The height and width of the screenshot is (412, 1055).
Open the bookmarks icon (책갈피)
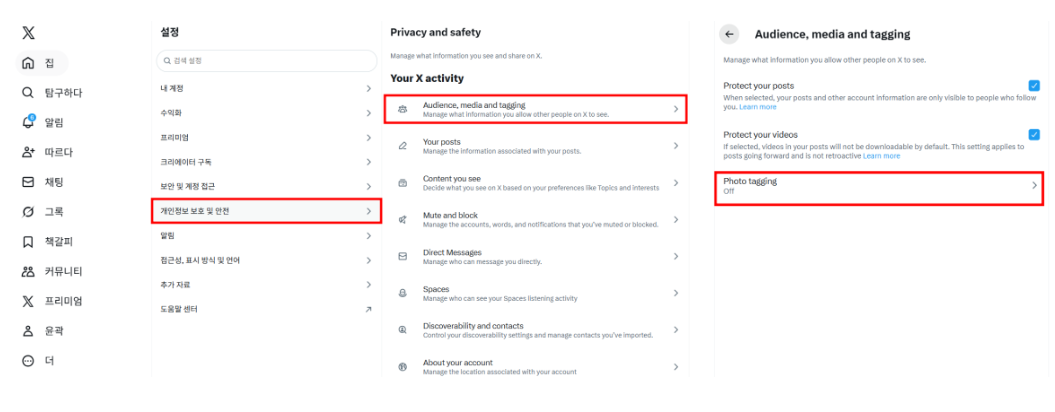point(28,242)
